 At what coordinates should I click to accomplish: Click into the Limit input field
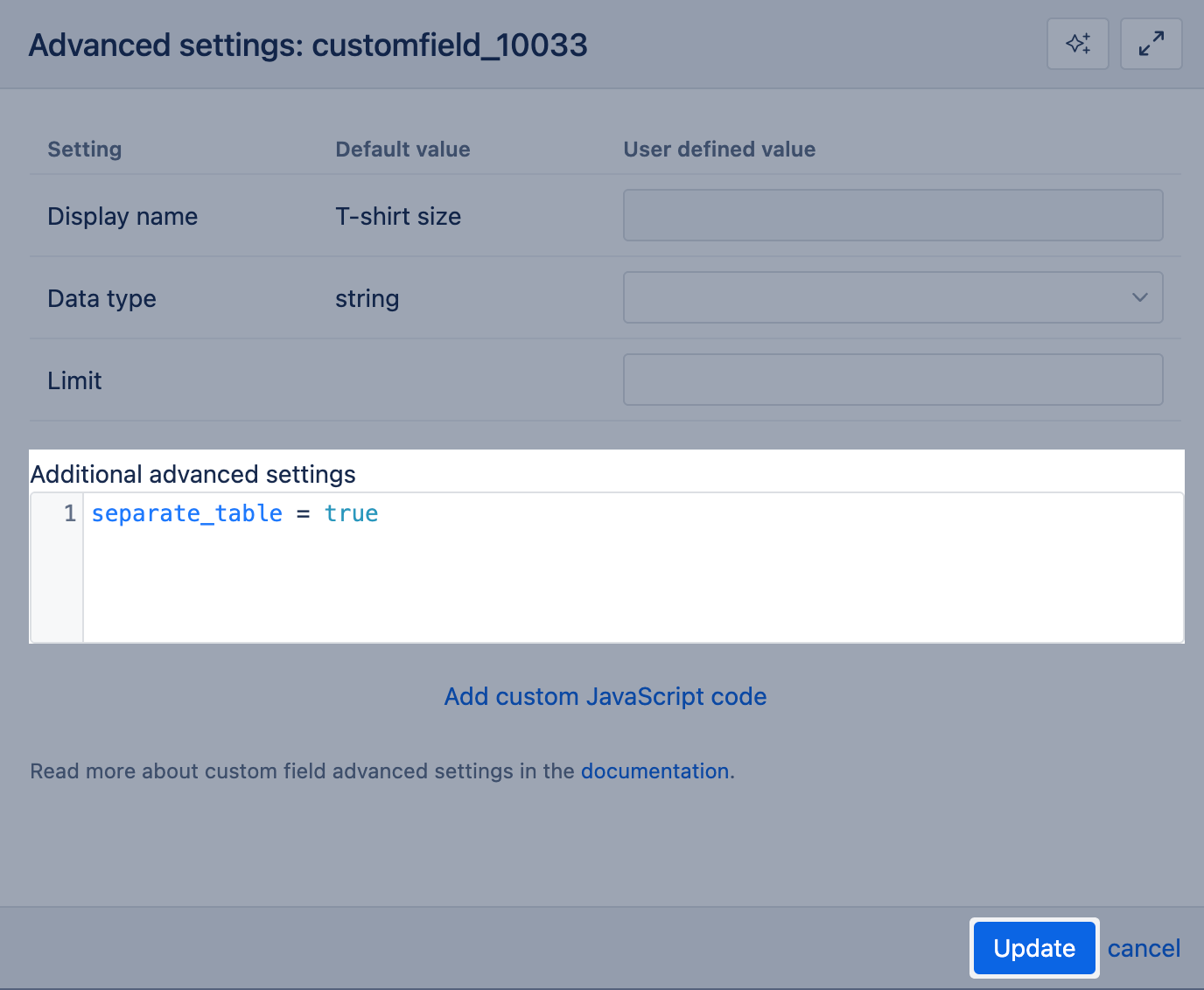click(892, 380)
